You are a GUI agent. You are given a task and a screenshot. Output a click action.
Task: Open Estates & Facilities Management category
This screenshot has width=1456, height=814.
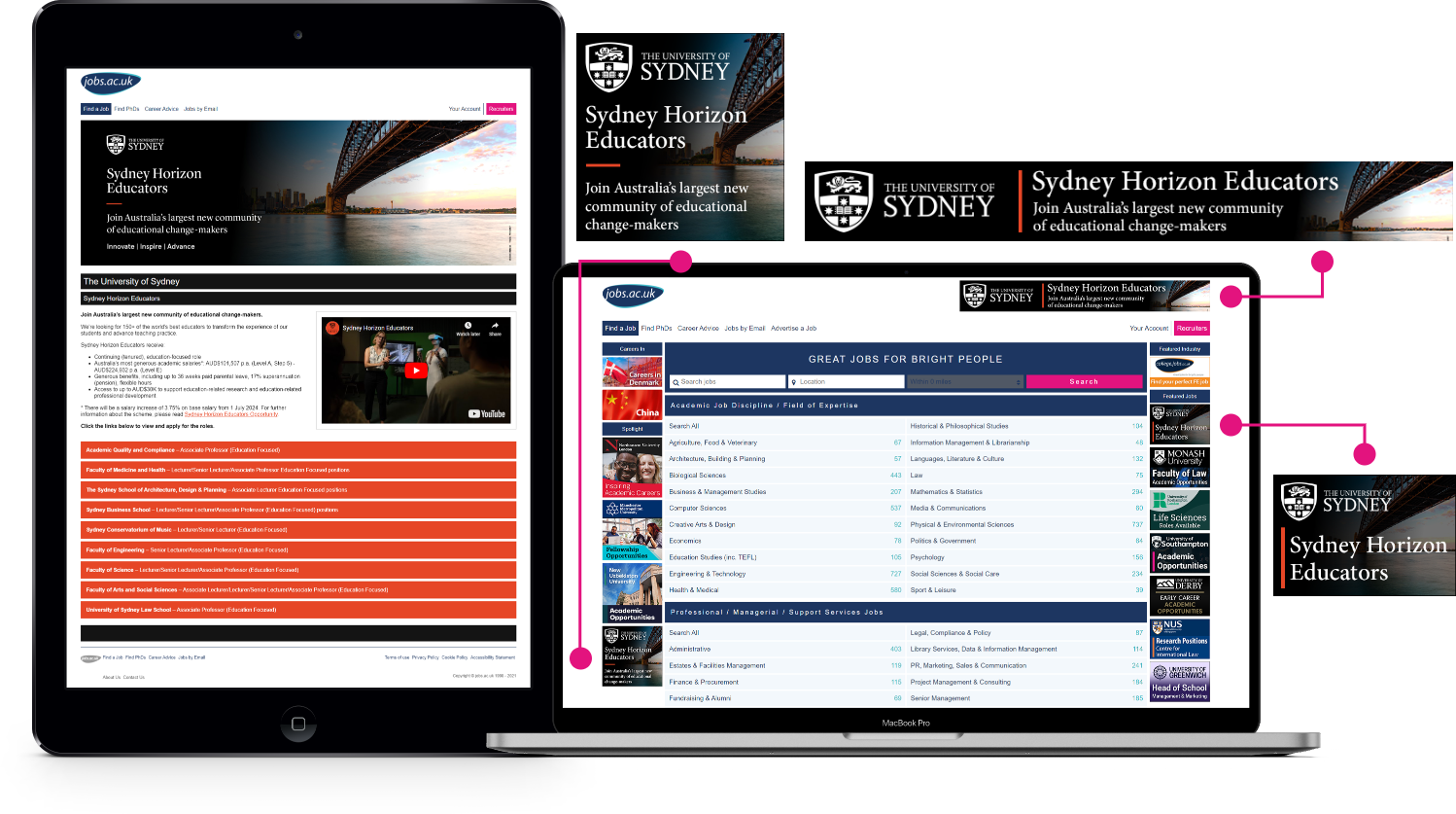(x=717, y=666)
